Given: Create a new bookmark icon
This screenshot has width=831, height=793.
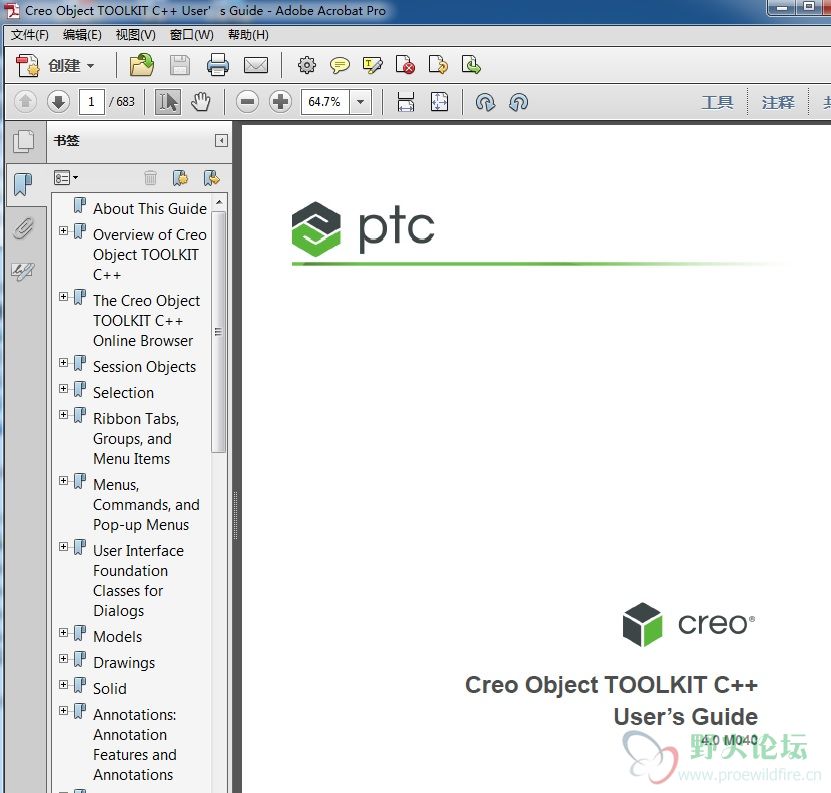Looking at the screenshot, I should pyautogui.click(x=180, y=178).
